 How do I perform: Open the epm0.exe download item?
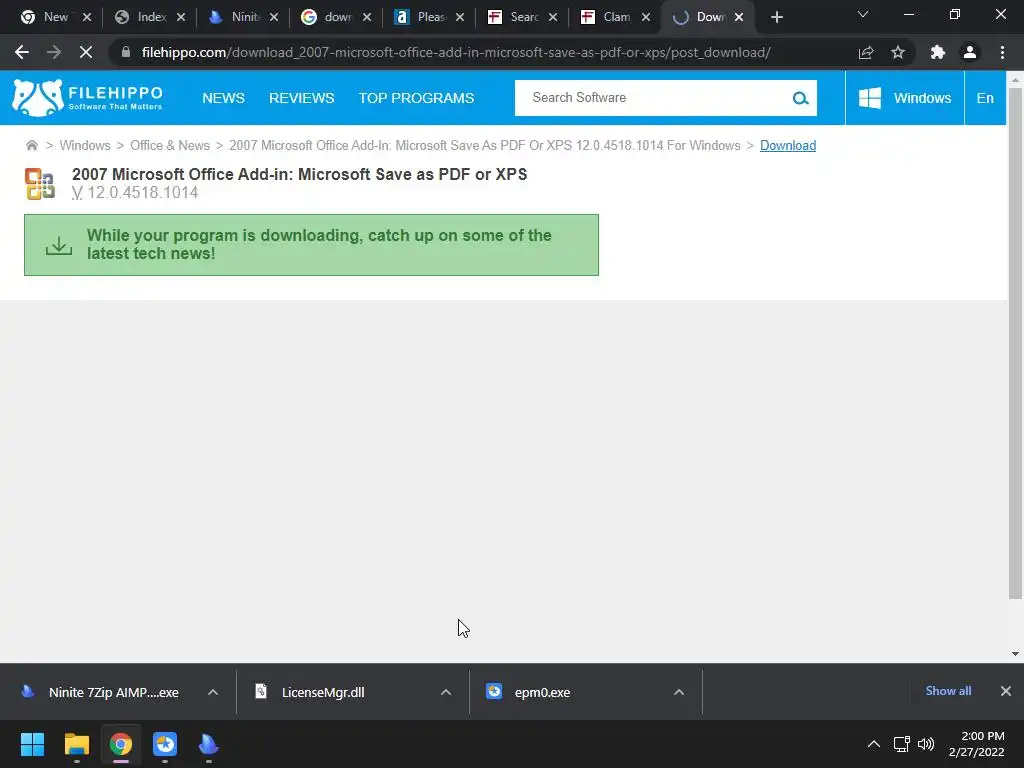542,692
